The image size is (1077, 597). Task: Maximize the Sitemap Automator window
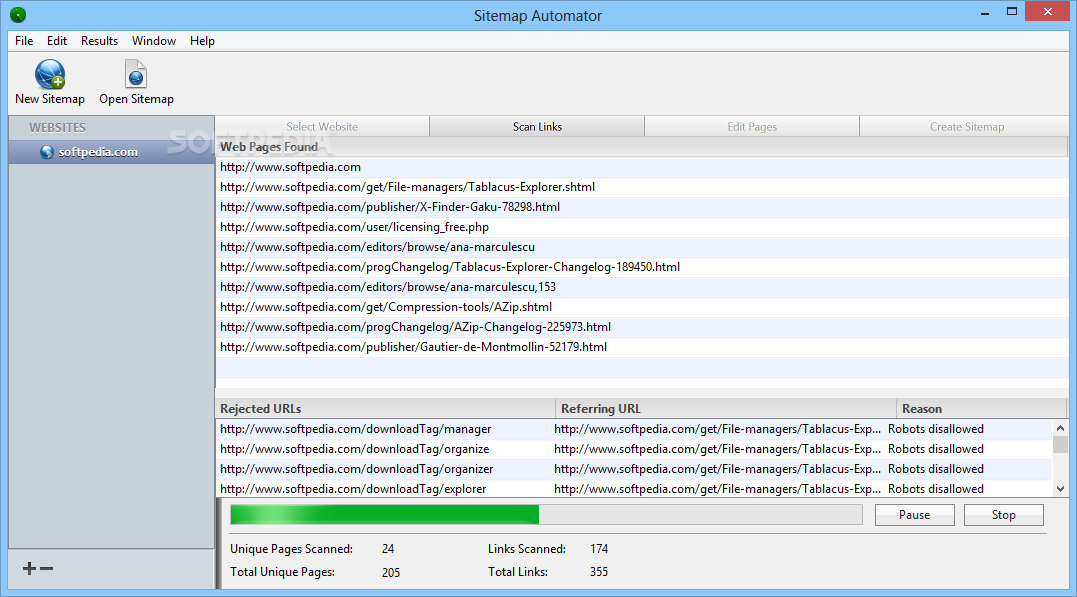point(1012,12)
